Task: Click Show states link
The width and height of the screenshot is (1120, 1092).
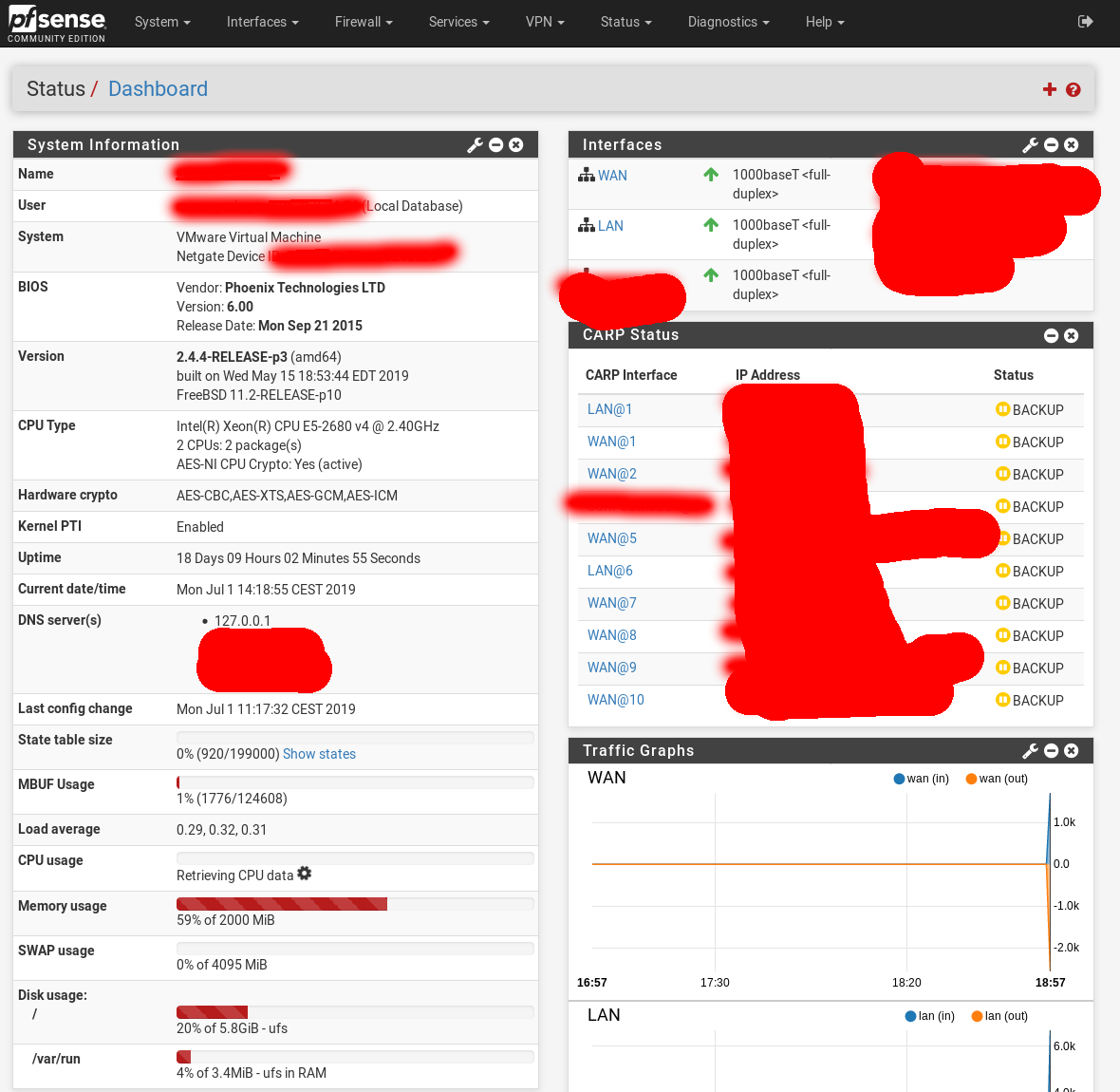Action: 319,754
